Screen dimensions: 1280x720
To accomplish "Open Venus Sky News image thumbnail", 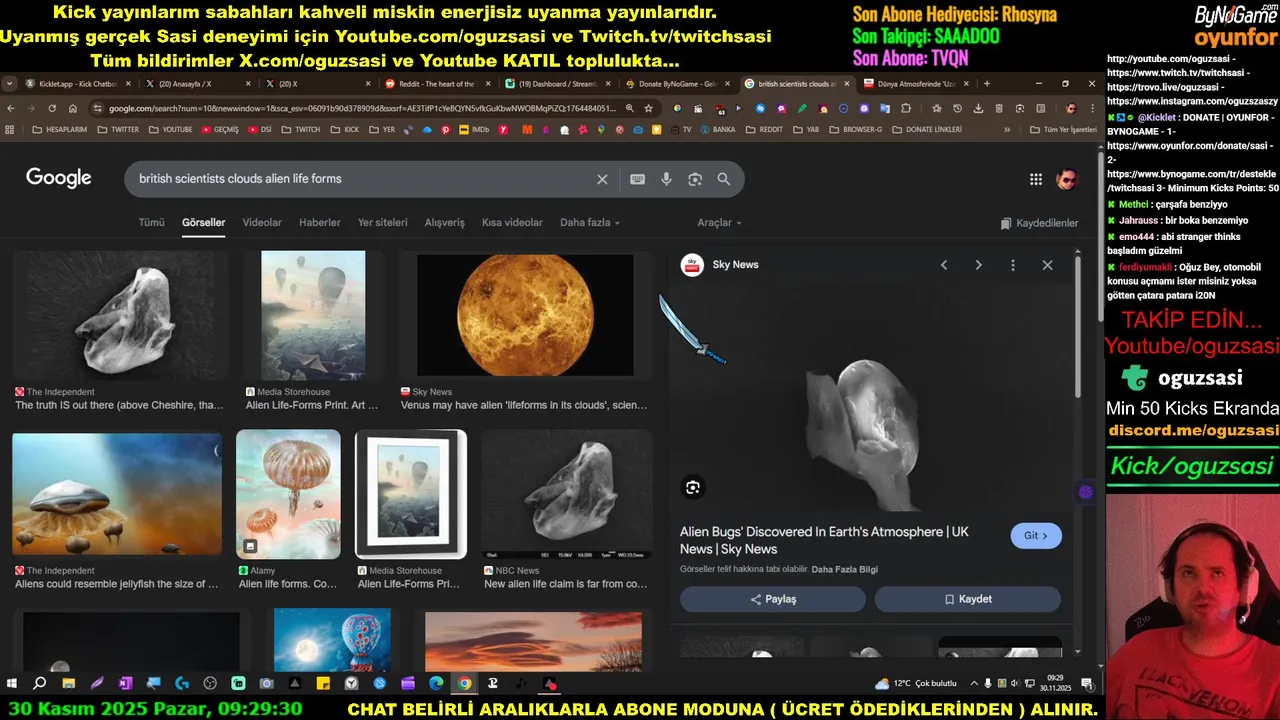I will coord(525,315).
